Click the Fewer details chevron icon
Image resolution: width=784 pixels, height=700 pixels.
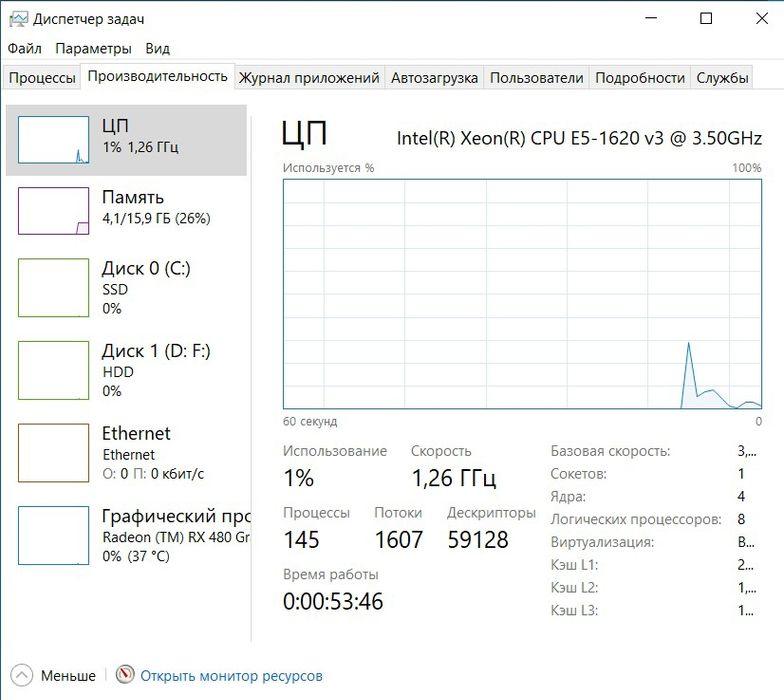tap(21, 676)
